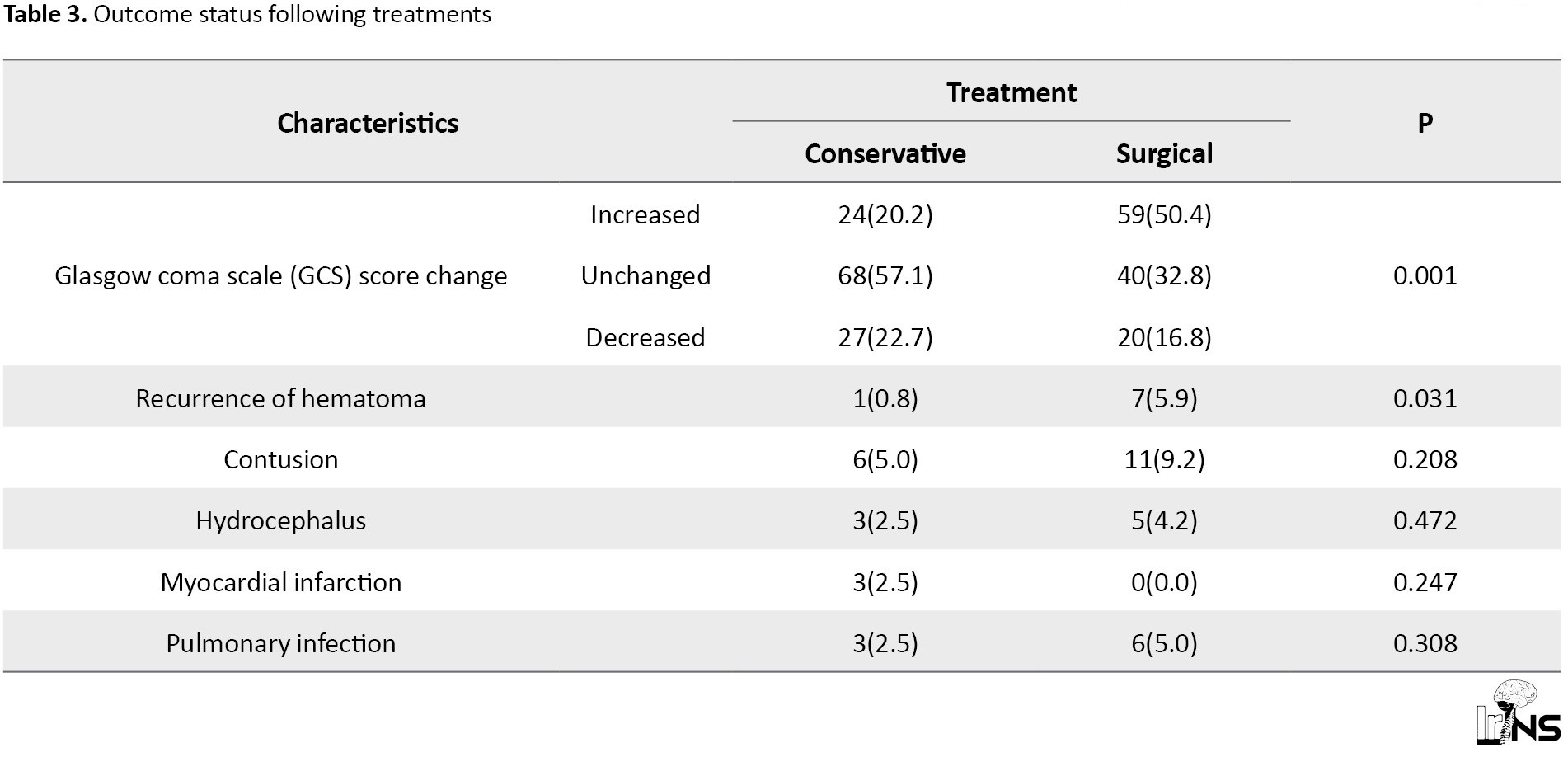This screenshot has height=757, width=1568.
Task: Select the Decreased subcategory label
Action: 645,337
